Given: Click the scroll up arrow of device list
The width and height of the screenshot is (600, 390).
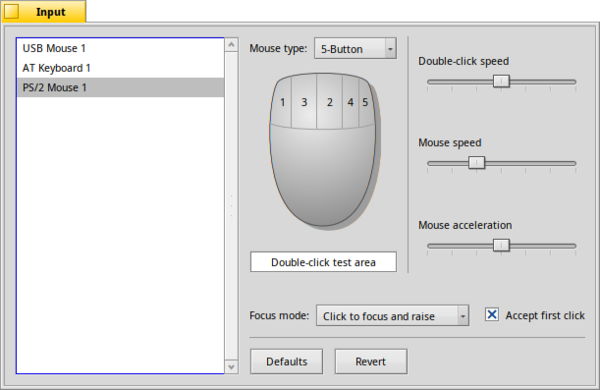Looking at the screenshot, I should [x=231, y=45].
